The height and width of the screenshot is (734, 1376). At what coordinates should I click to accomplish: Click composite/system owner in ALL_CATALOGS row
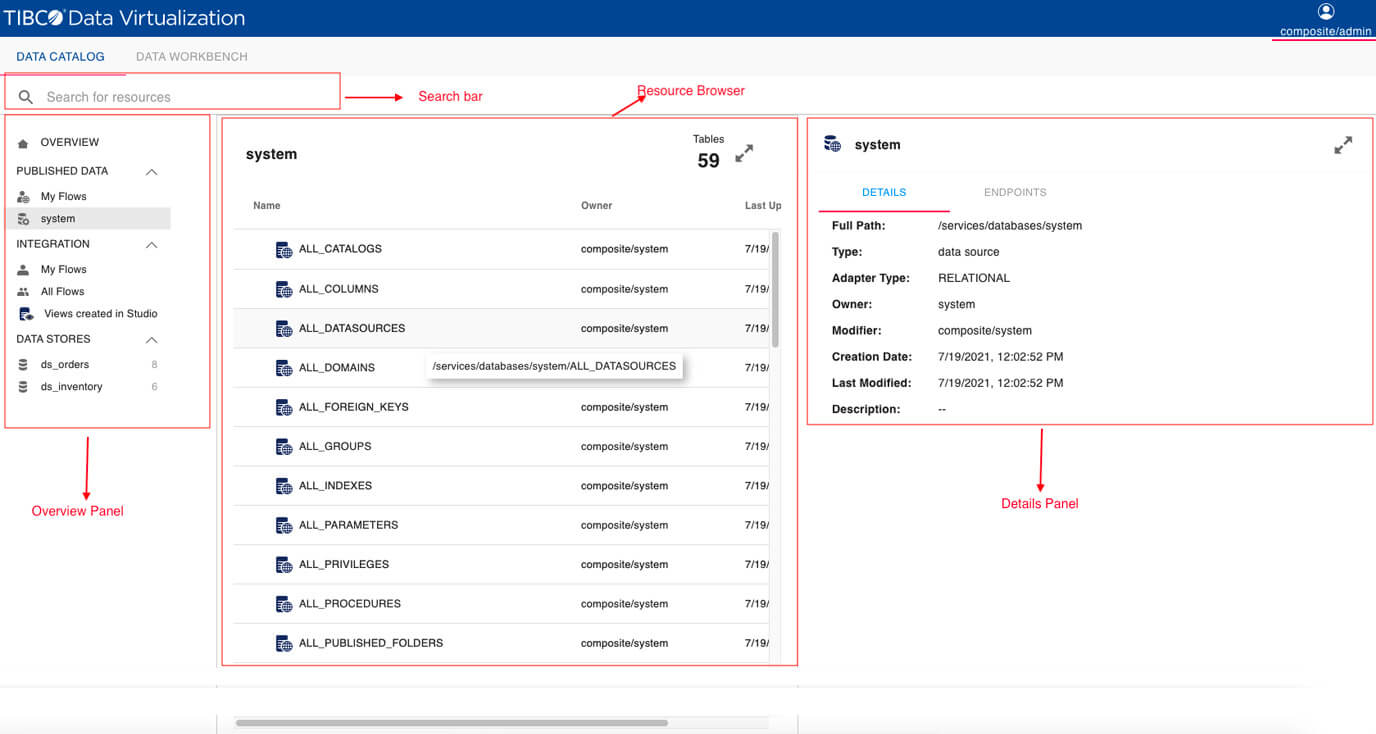pyautogui.click(x=624, y=249)
